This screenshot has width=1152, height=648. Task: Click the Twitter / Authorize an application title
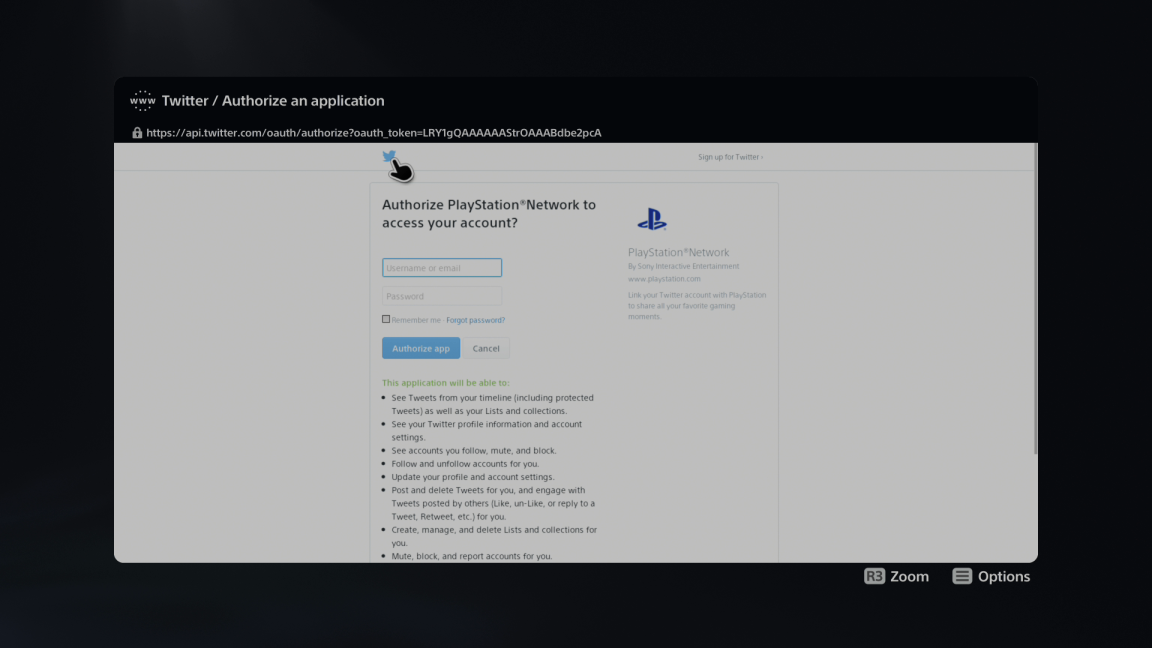pyautogui.click(x=272, y=100)
